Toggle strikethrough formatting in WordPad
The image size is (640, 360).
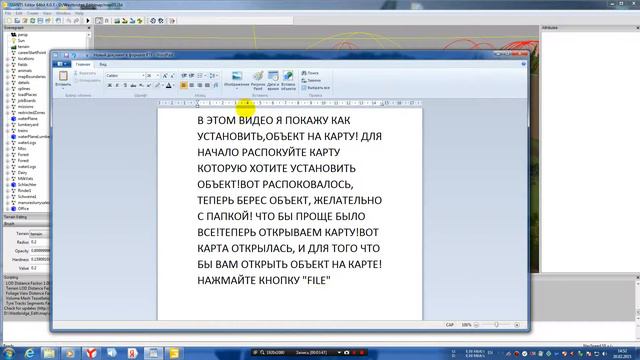[x=133, y=85]
